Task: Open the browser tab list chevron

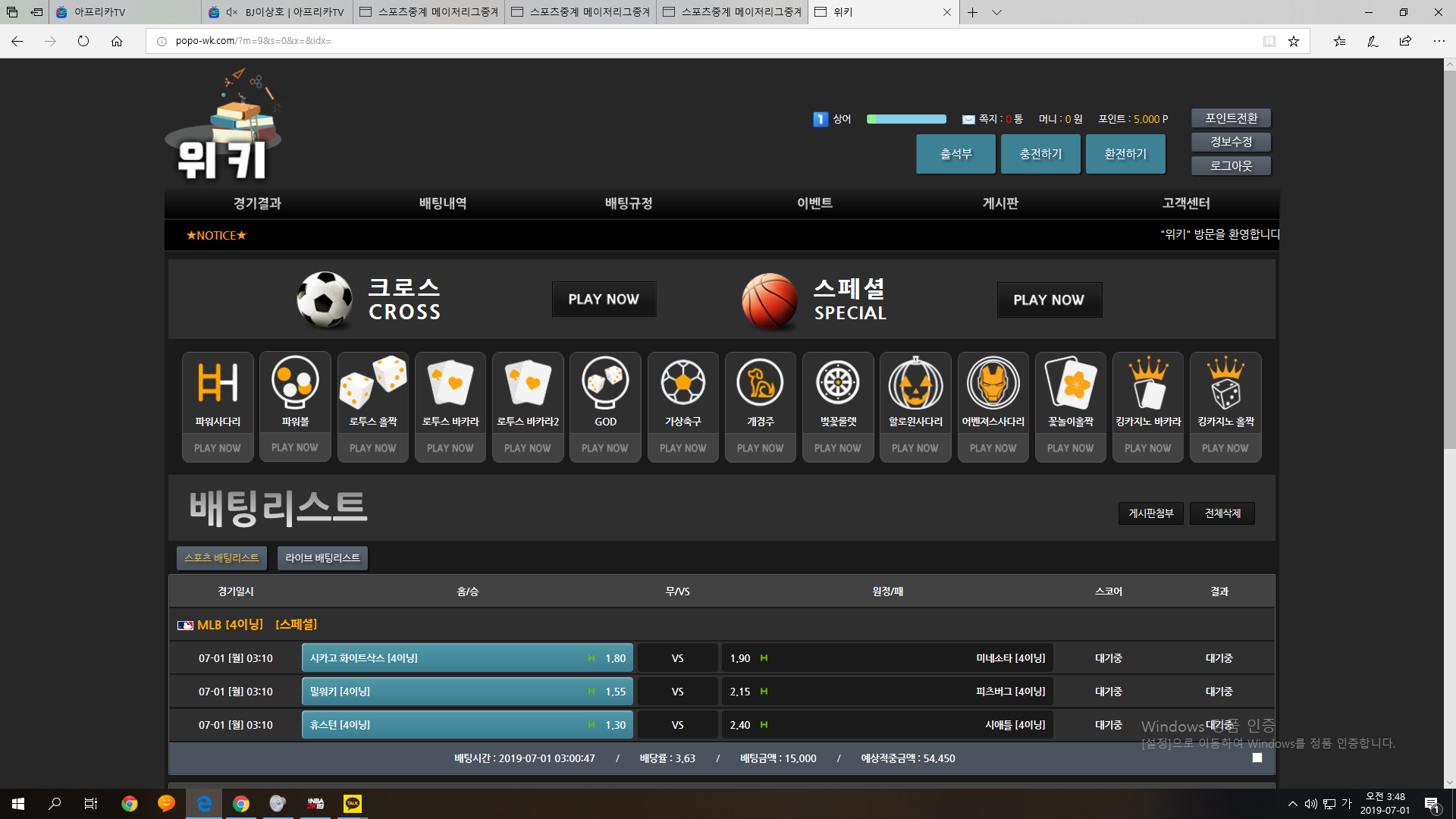Action: pos(996,12)
